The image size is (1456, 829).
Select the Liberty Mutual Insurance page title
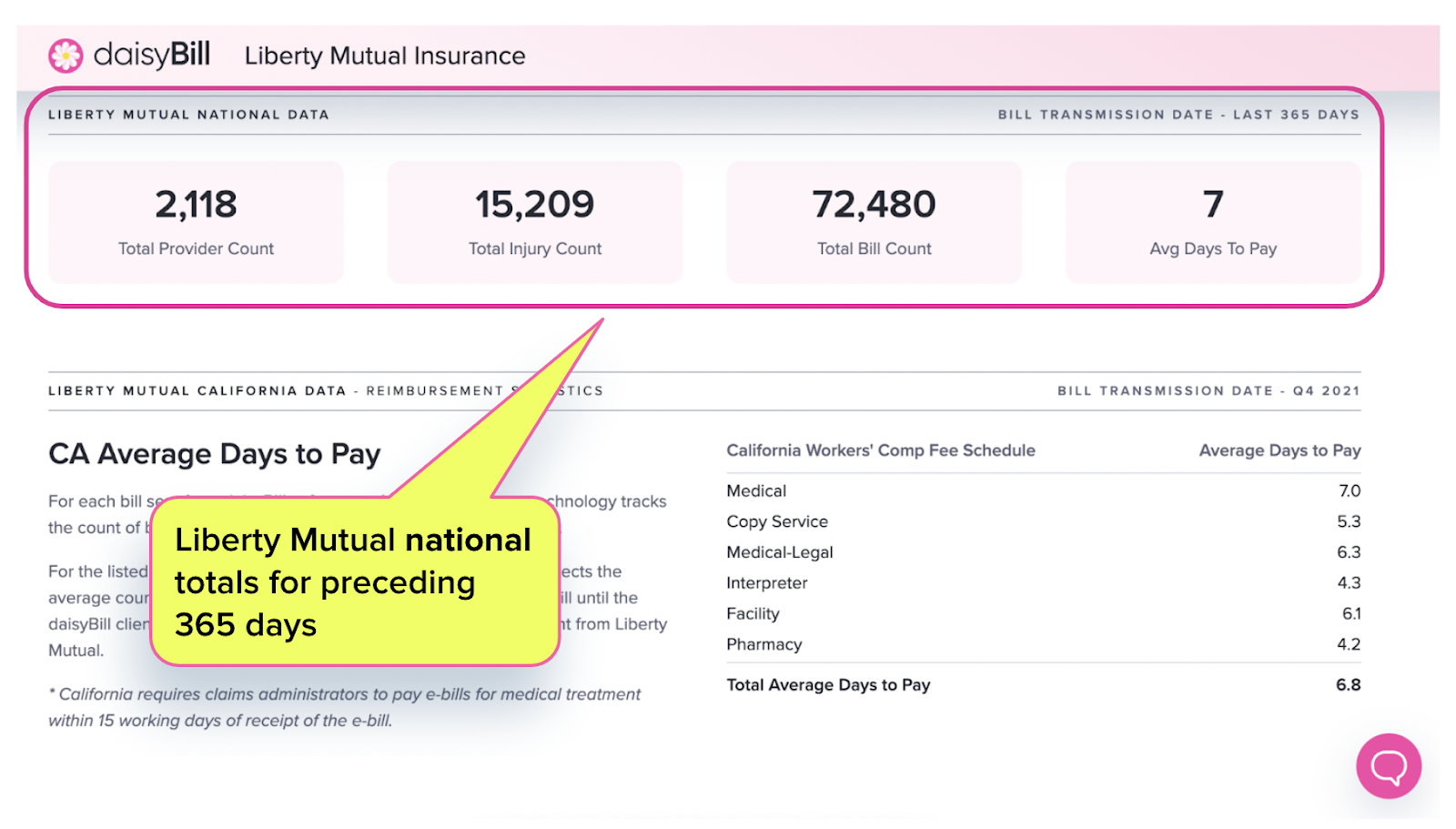[x=385, y=56]
